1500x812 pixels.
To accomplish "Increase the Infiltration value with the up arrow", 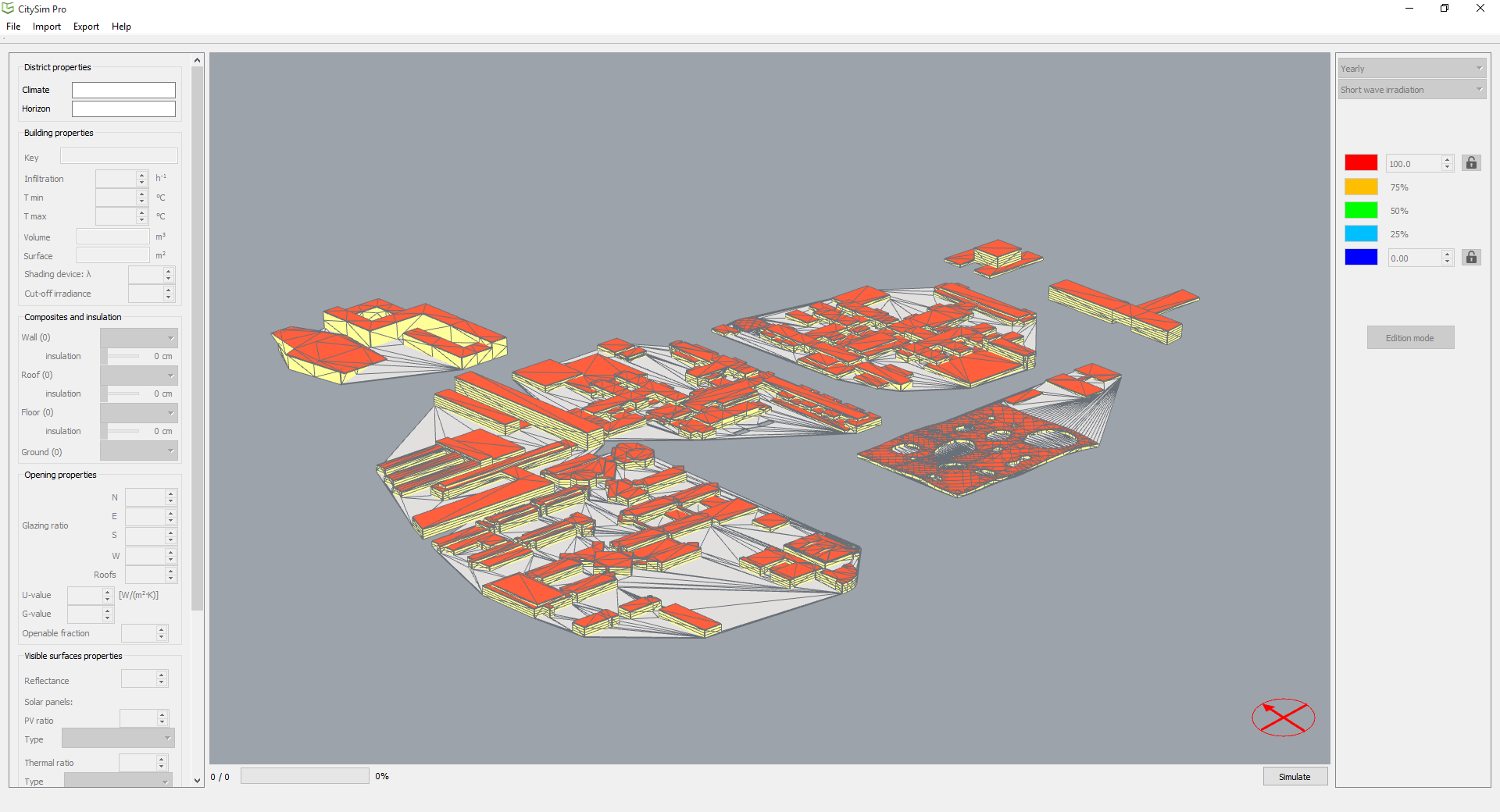I will coord(141,175).
